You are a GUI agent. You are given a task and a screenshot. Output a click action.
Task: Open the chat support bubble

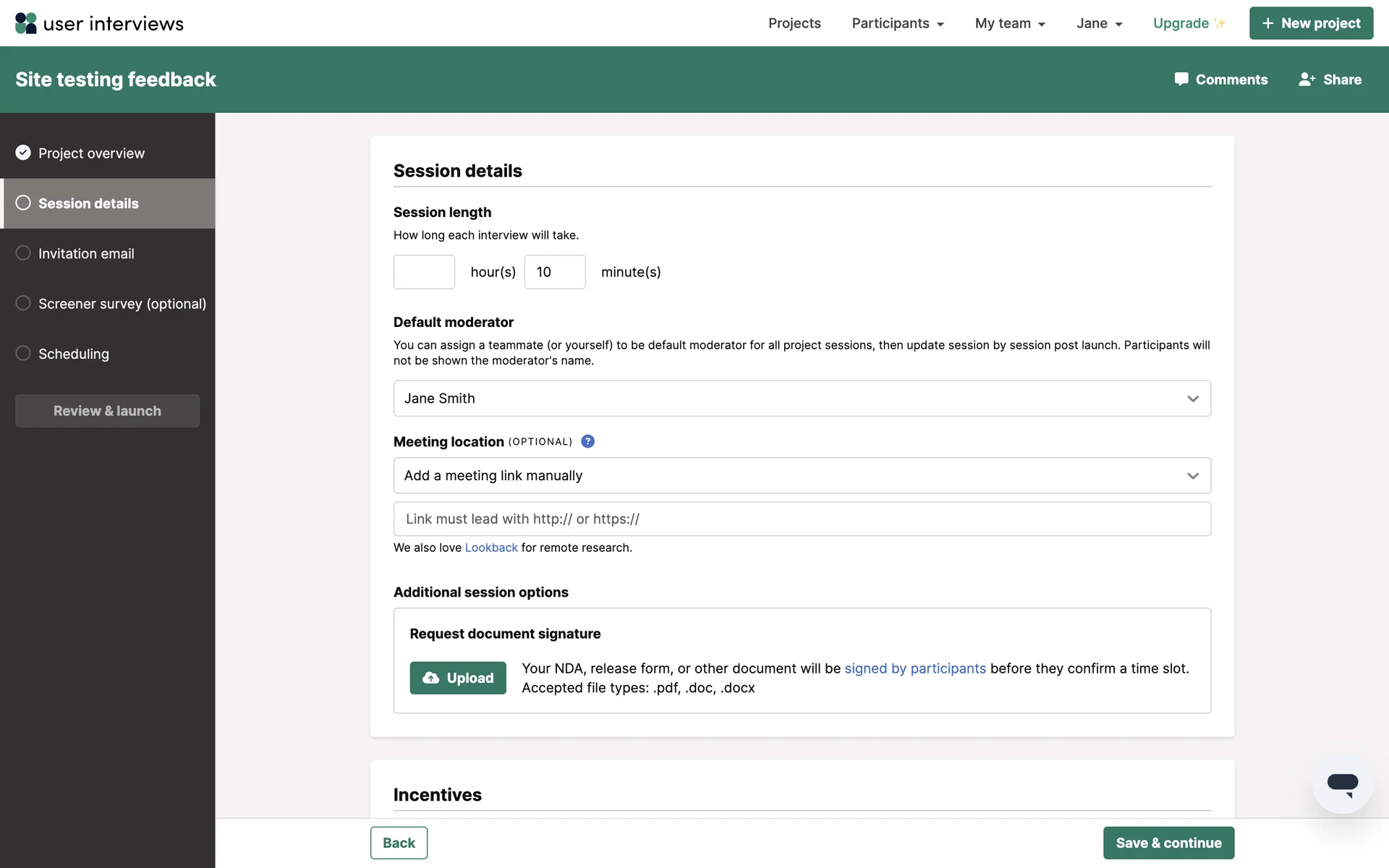pyautogui.click(x=1342, y=783)
